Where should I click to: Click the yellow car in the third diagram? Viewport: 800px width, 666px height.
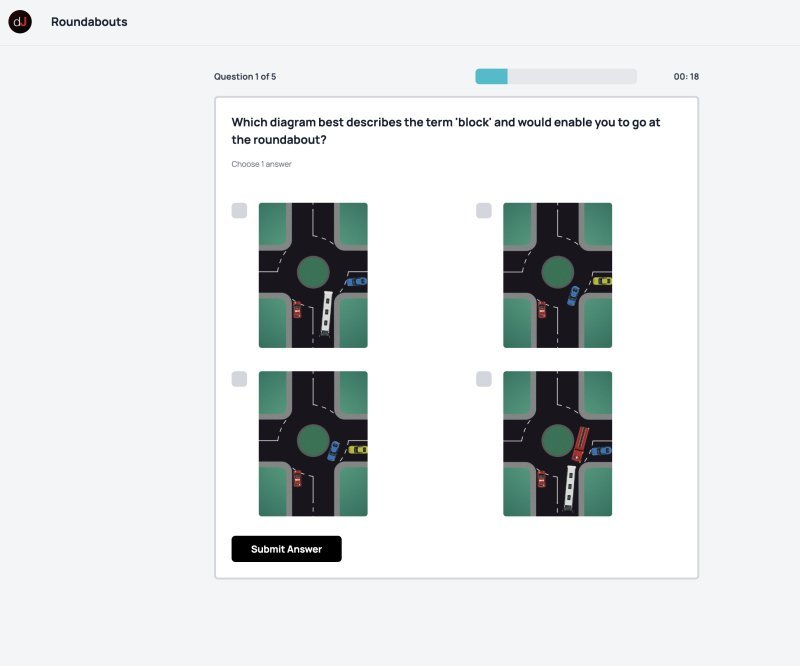point(357,450)
